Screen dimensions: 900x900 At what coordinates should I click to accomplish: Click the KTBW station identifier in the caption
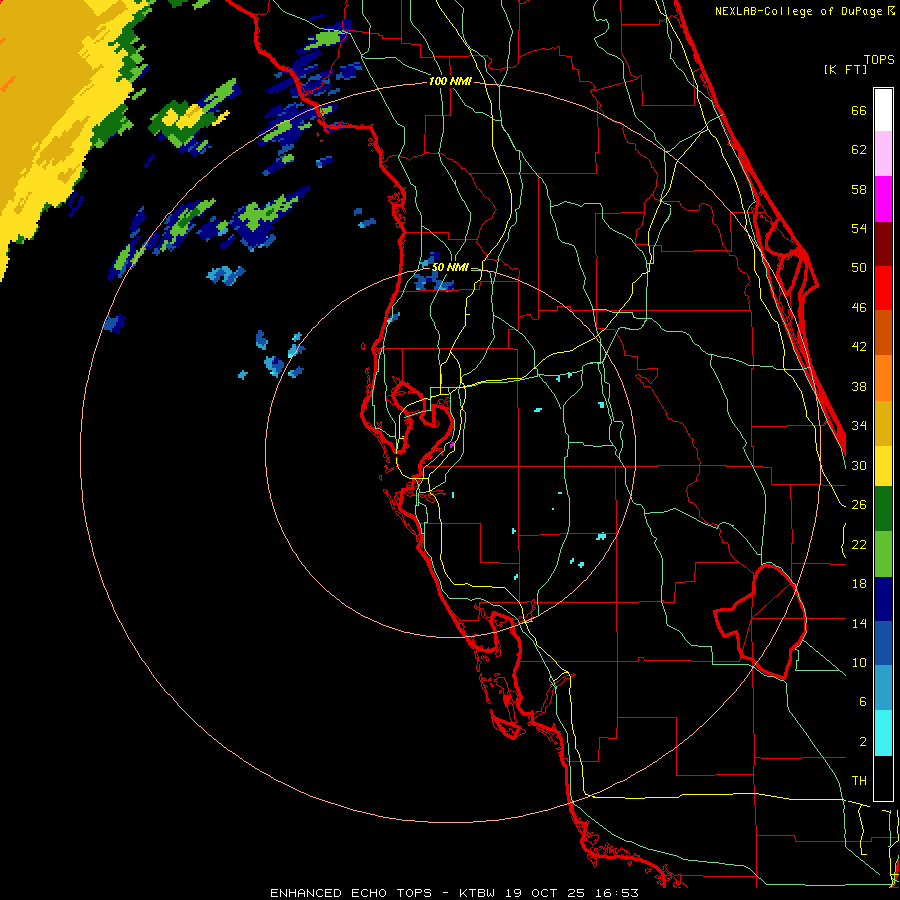[476, 893]
